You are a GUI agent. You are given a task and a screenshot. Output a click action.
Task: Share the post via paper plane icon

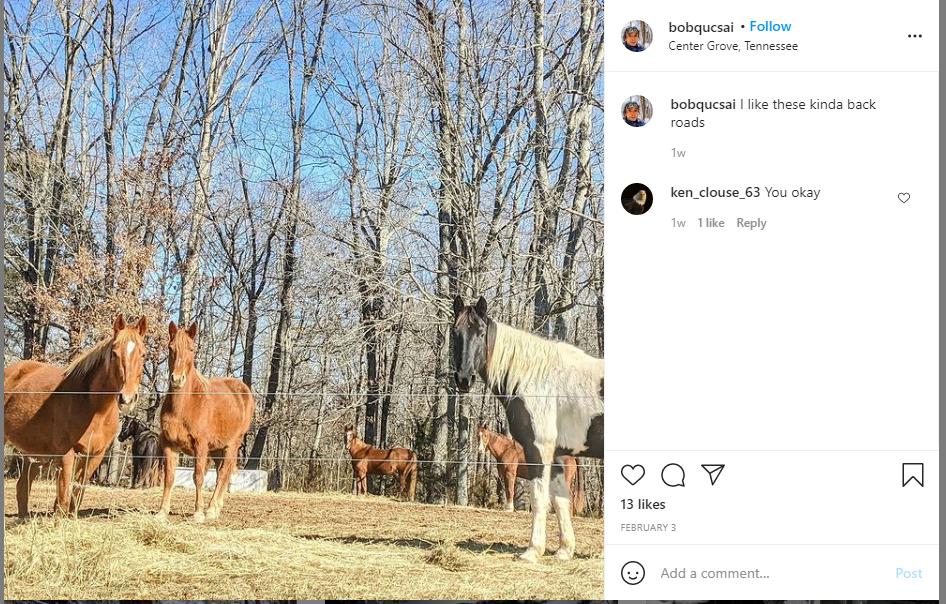[712, 475]
